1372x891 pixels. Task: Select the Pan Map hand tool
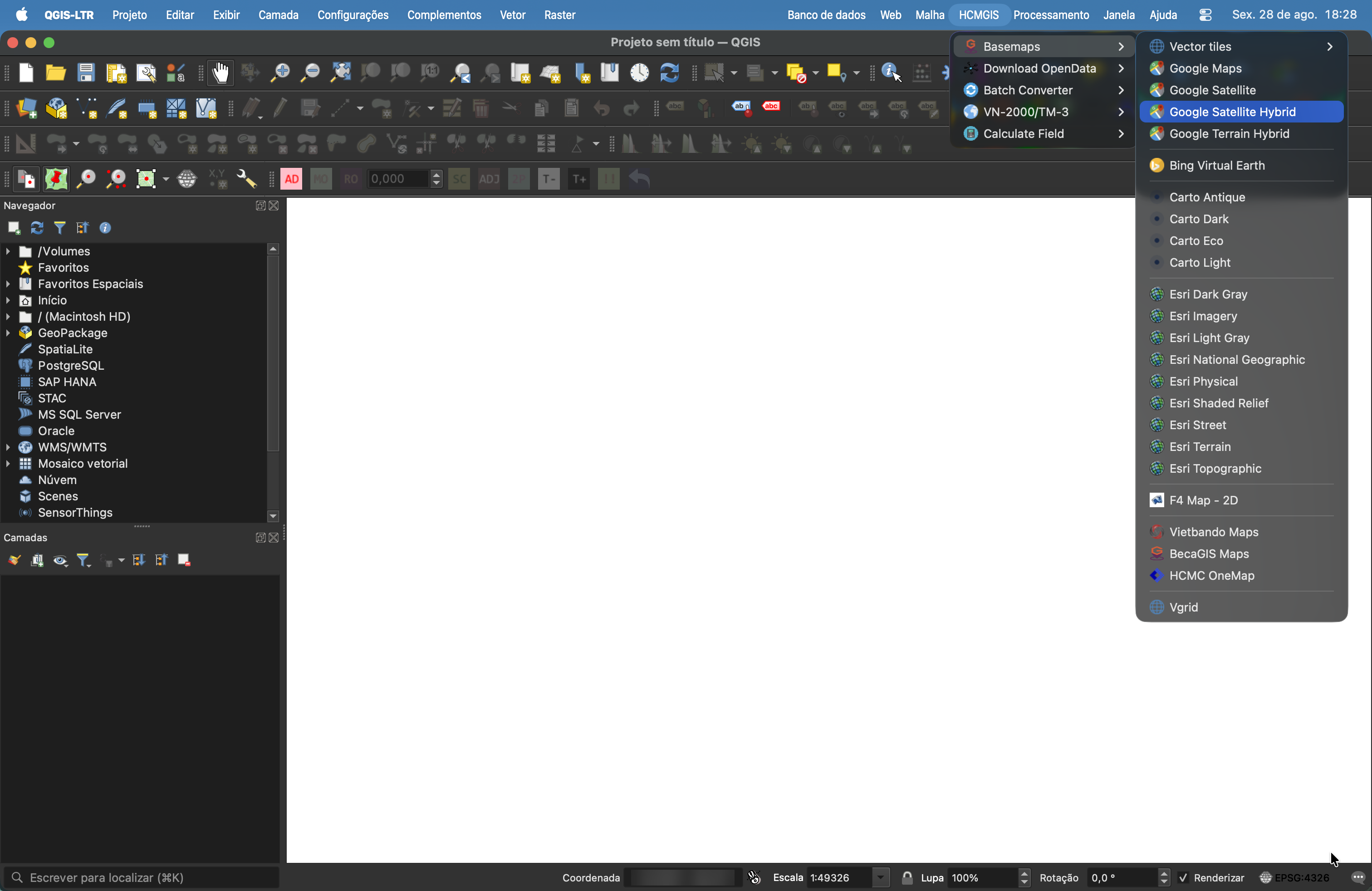(x=221, y=73)
